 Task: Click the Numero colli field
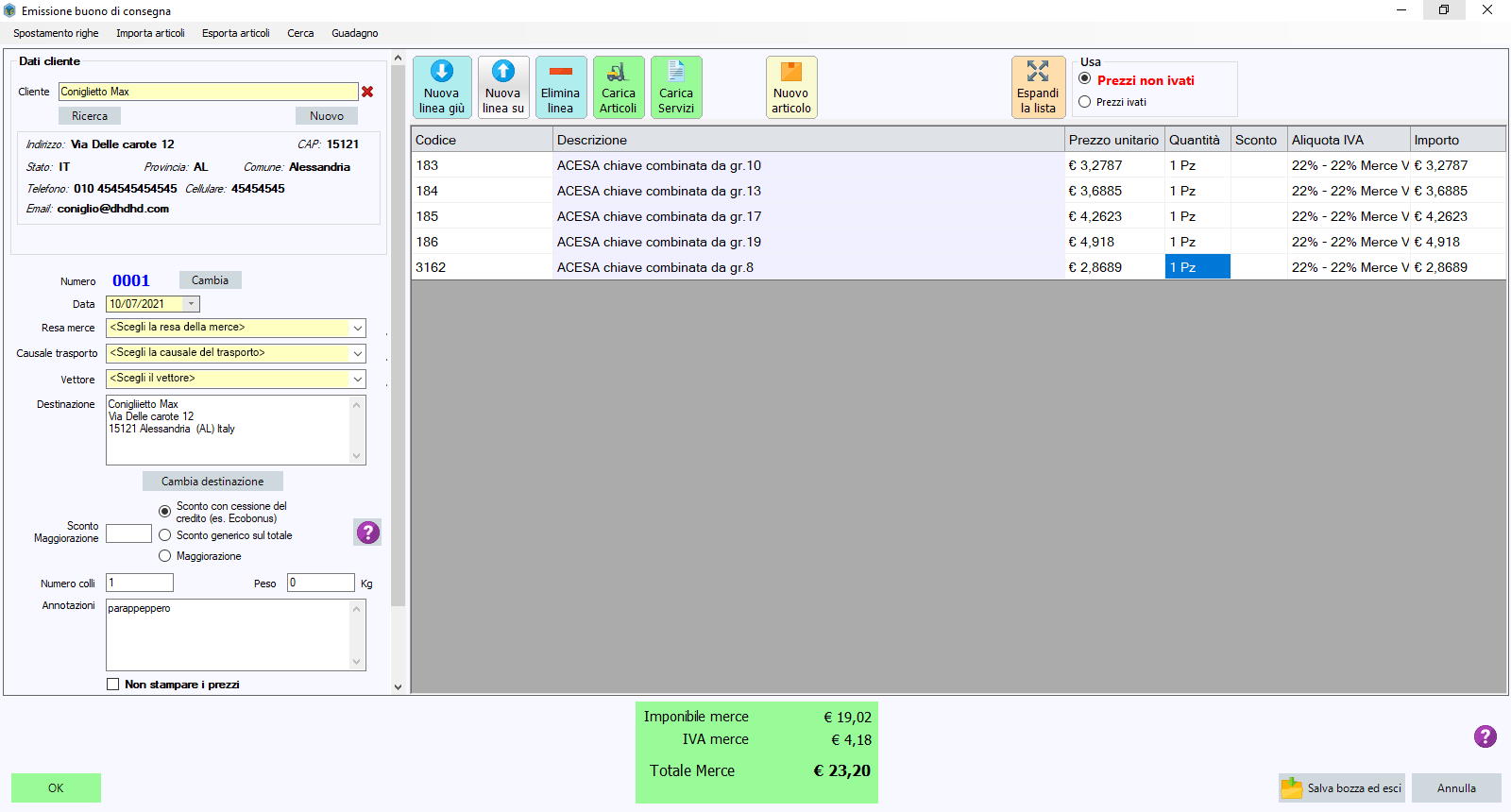coord(140,583)
